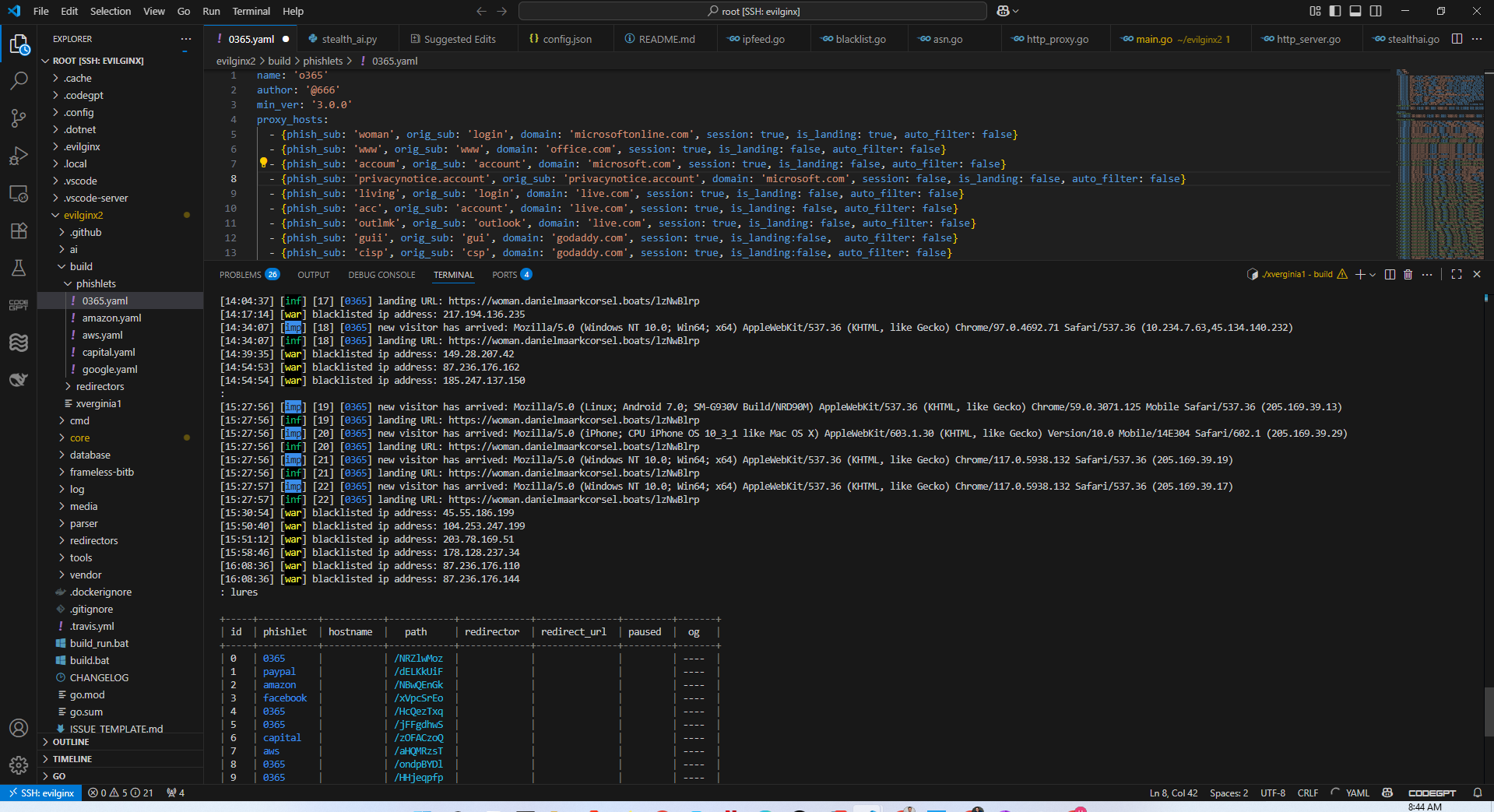Open Explorer Views and More Actions ellipsis

click(x=186, y=39)
